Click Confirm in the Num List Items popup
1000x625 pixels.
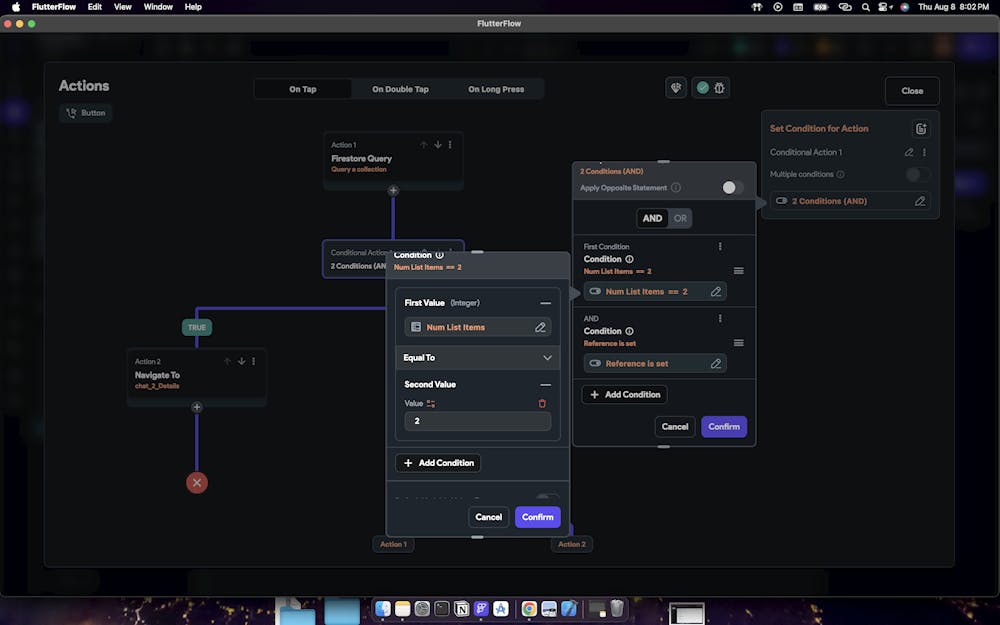click(x=538, y=517)
